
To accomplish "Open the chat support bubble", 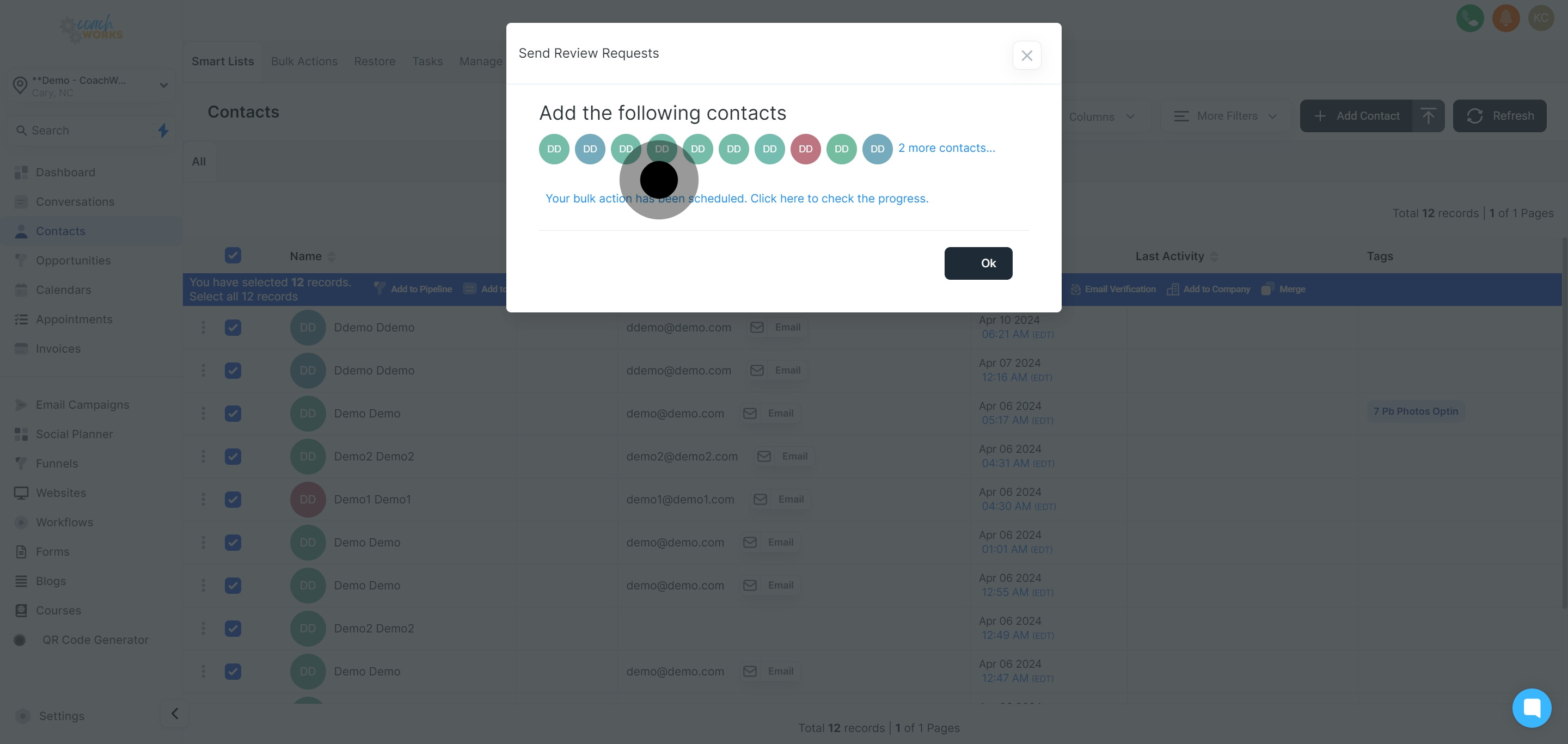I will coord(1532,708).
